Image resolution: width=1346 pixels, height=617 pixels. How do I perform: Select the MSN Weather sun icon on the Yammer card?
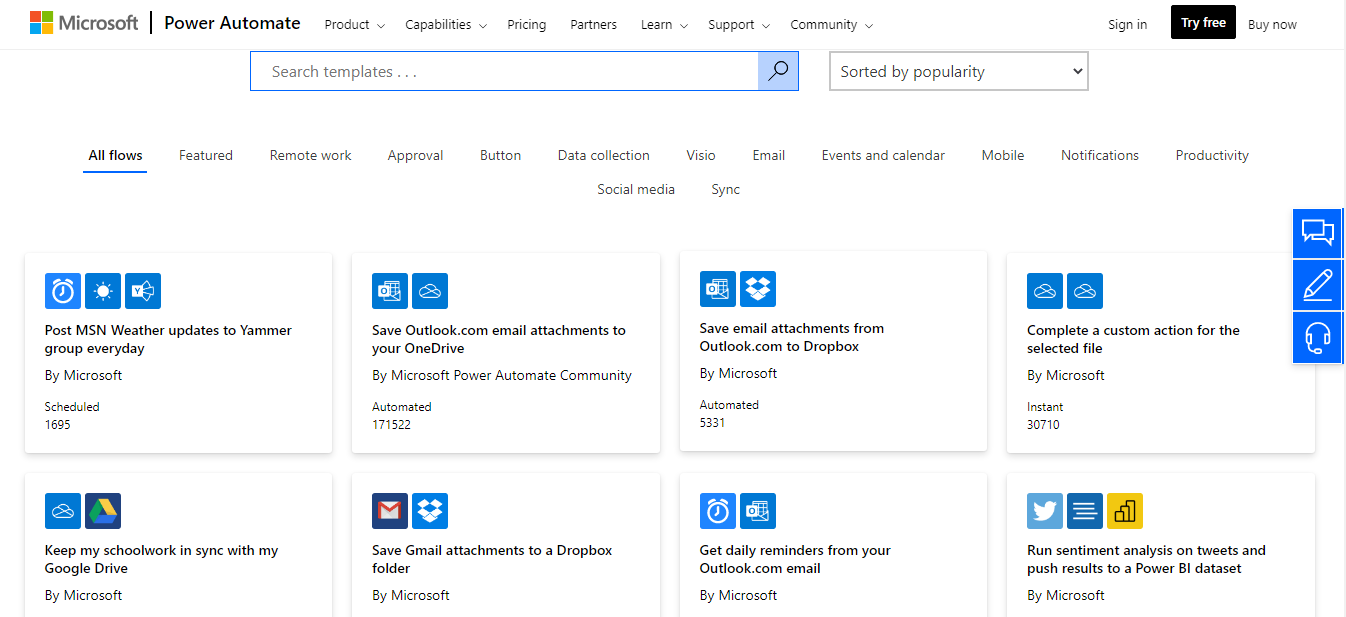coord(102,291)
